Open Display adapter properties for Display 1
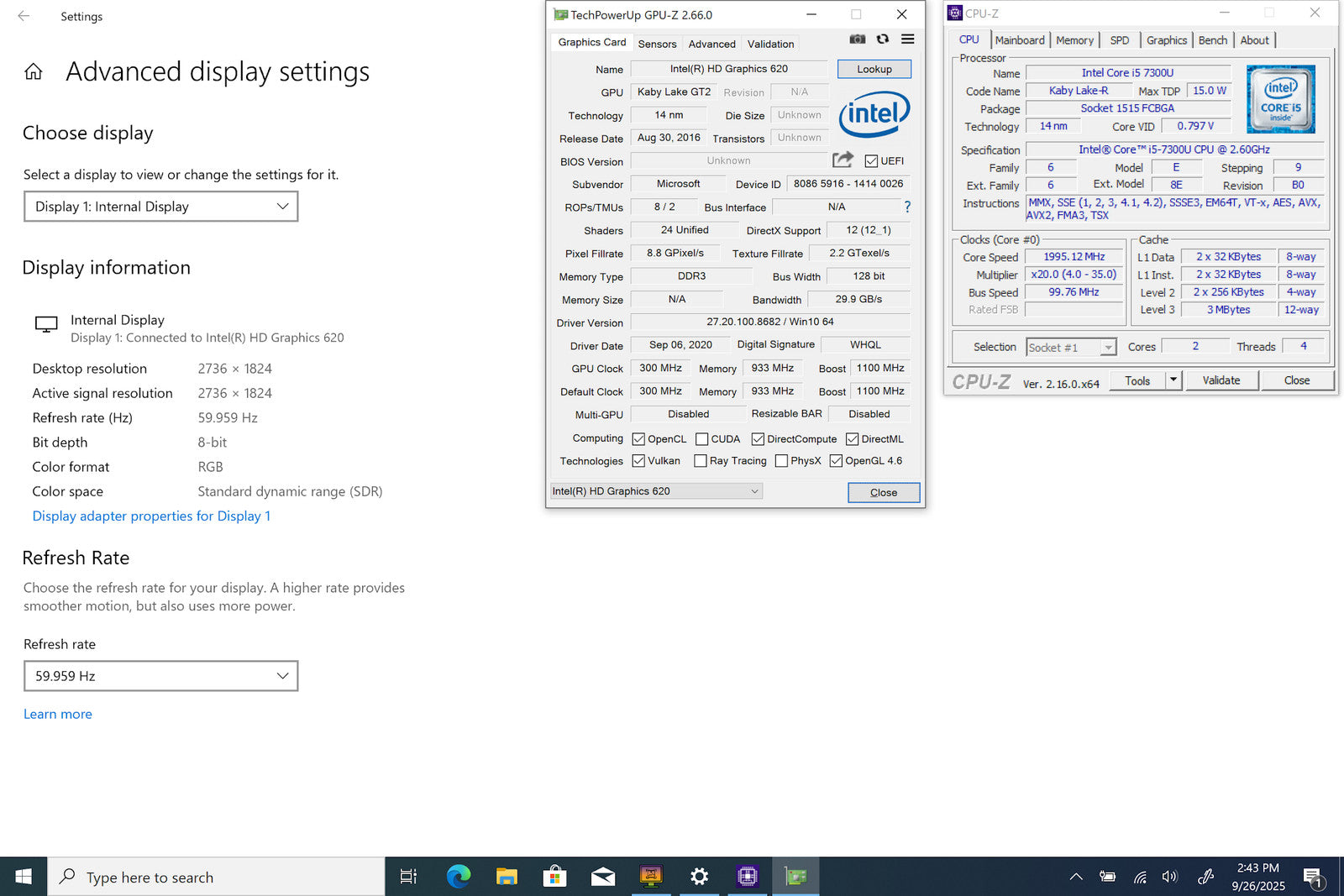 click(x=151, y=516)
